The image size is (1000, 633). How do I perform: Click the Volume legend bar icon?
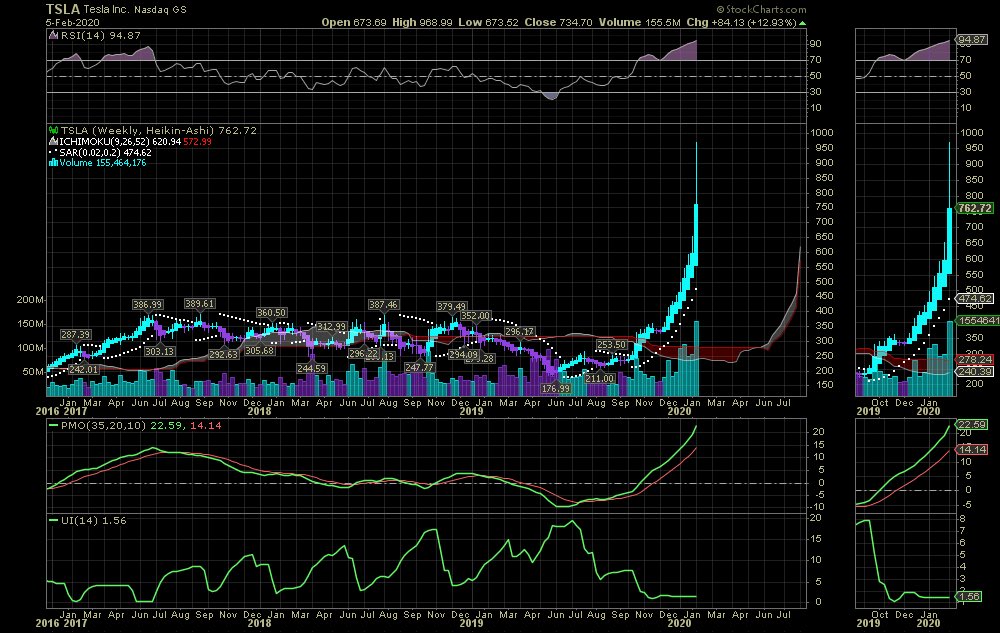[x=54, y=163]
